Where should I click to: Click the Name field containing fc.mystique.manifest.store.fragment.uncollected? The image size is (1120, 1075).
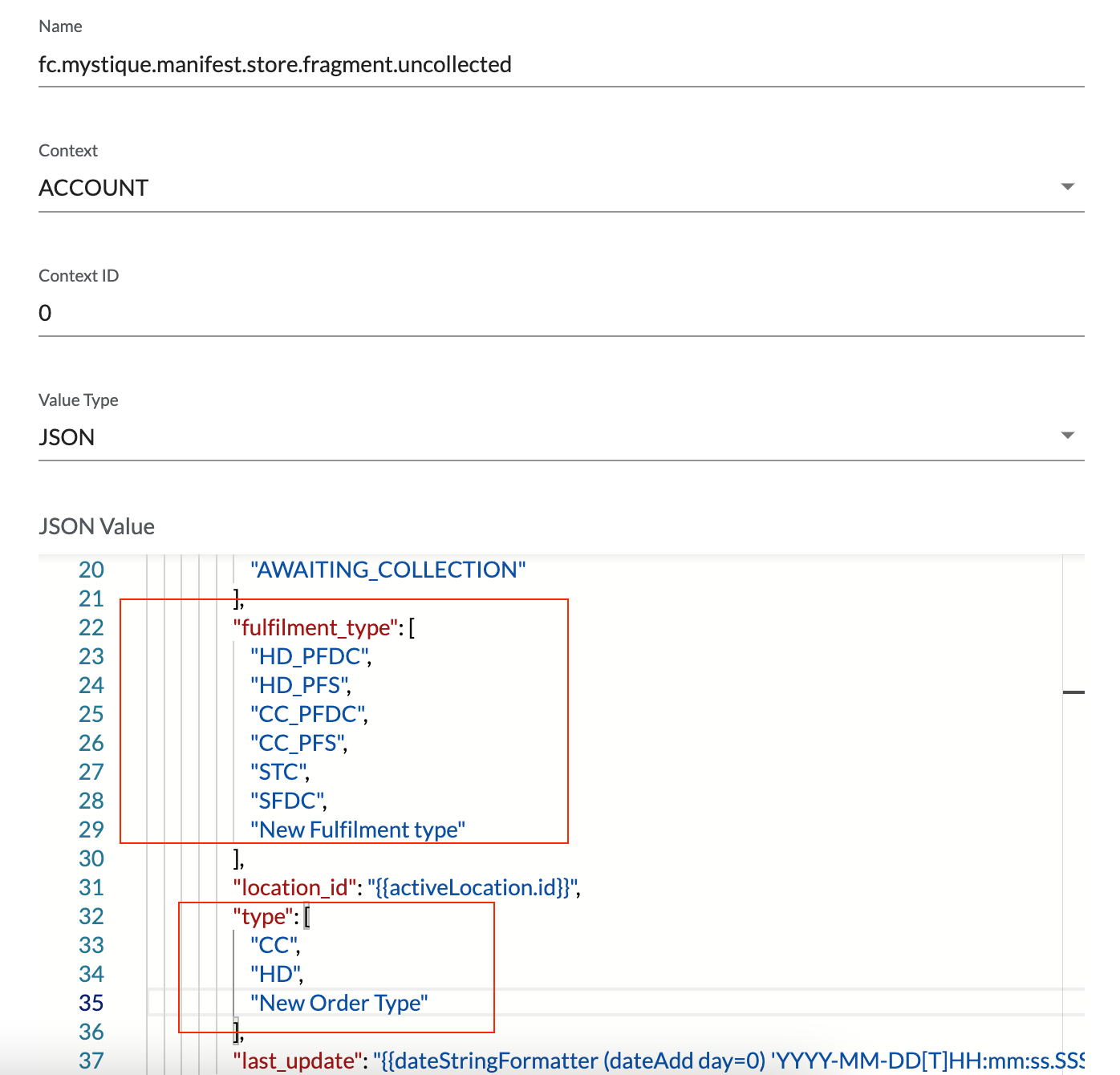pyautogui.click(x=274, y=65)
